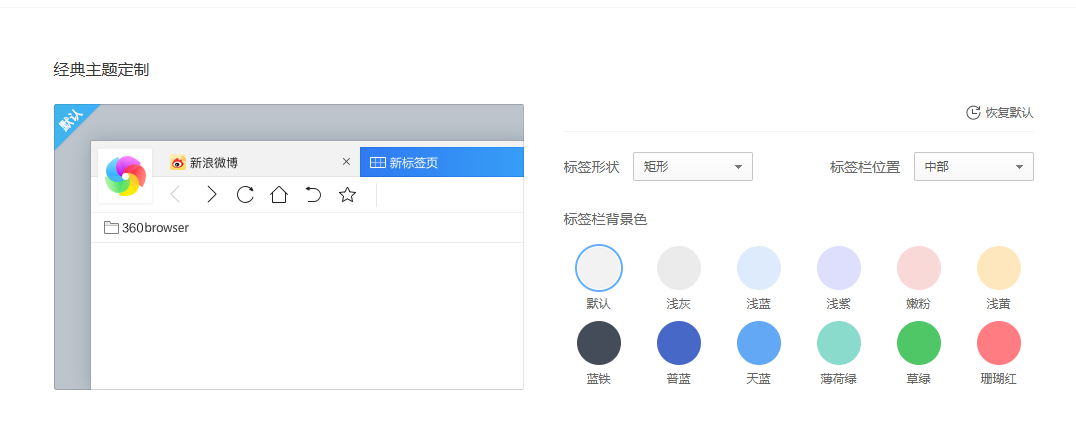
Task: Click the 360browser bookmark folder label
Action: [x=155, y=228]
